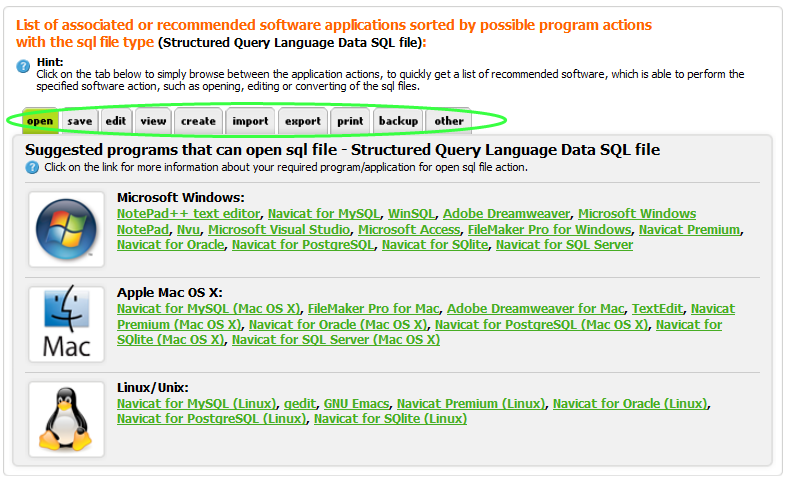Image resolution: width=788 pixels, height=480 pixels.
Task: Open Navicat for MySQL (Mac OS X) link
Action: tap(209, 309)
